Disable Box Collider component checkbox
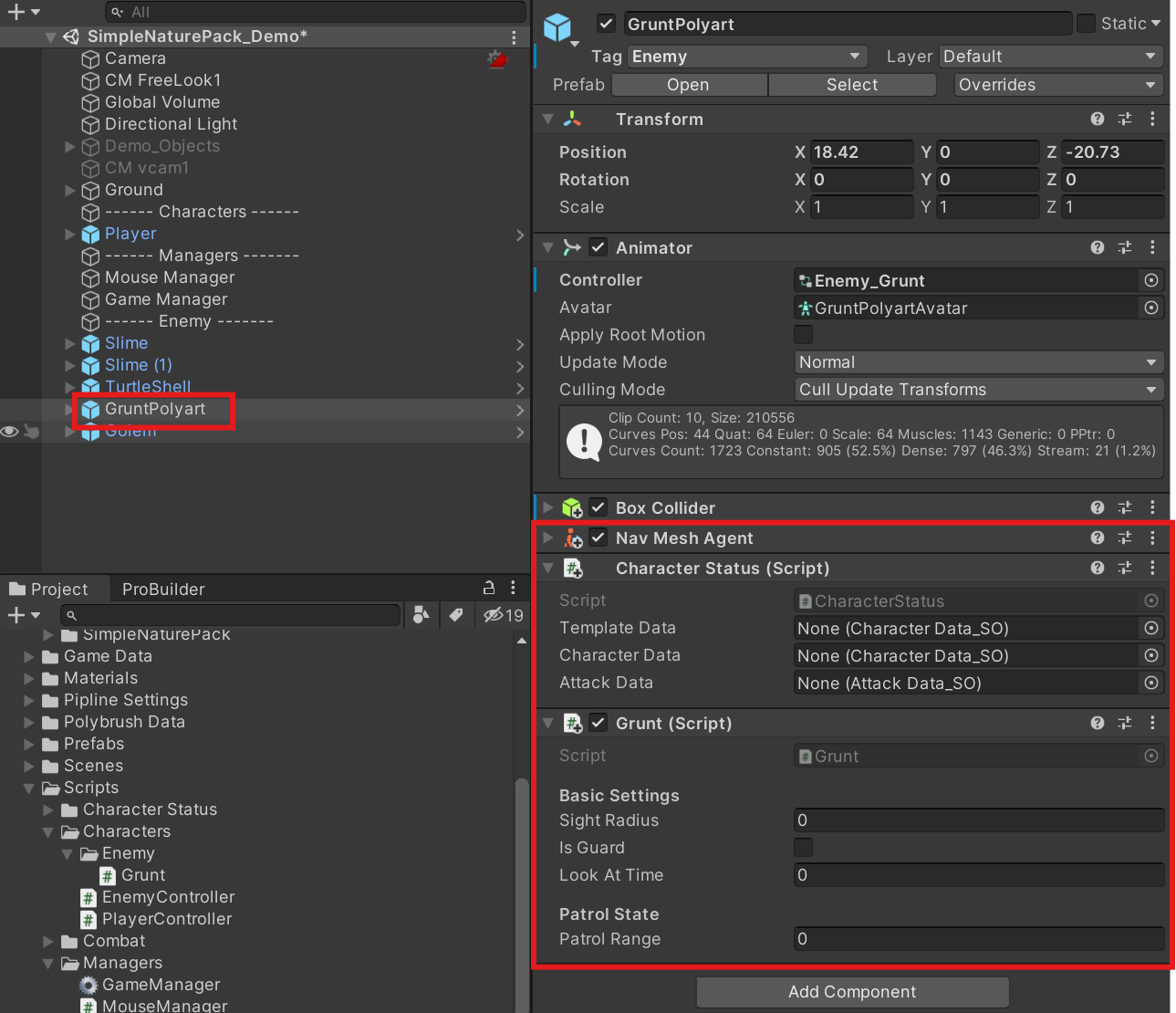This screenshot has width=1176, height=1013. point(598,507)
